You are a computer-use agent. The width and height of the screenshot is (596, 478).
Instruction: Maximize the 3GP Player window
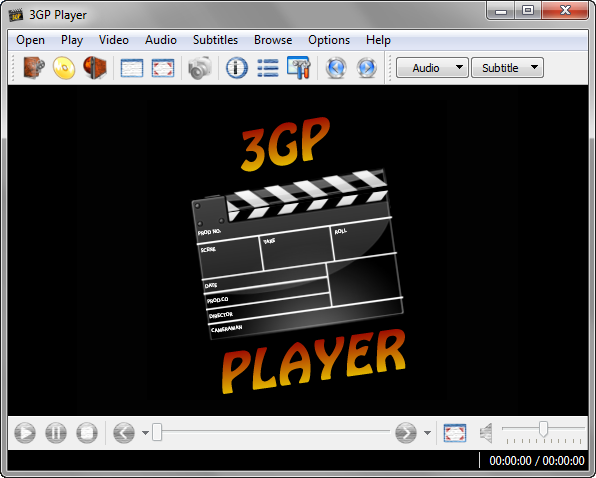pos(528,11)
